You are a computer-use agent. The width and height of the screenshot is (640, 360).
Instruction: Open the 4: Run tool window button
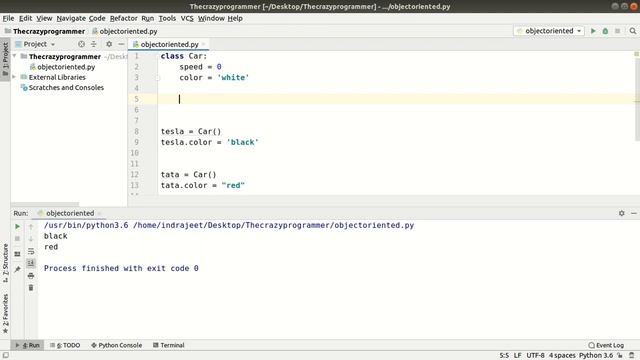(x=27, y=345)
